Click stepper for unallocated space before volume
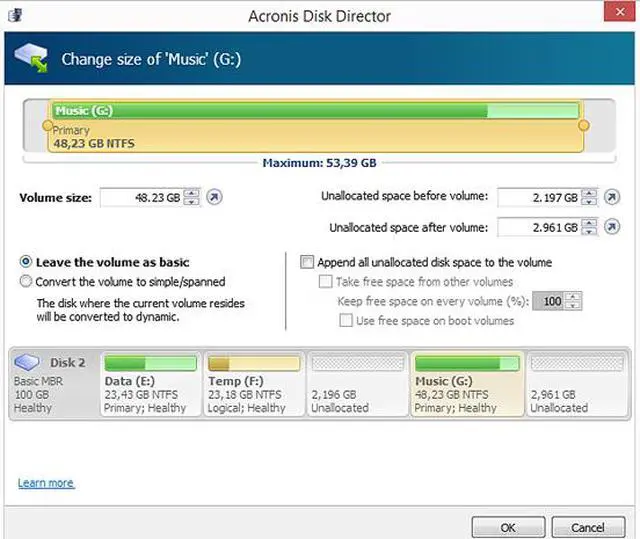 point(589,198)
